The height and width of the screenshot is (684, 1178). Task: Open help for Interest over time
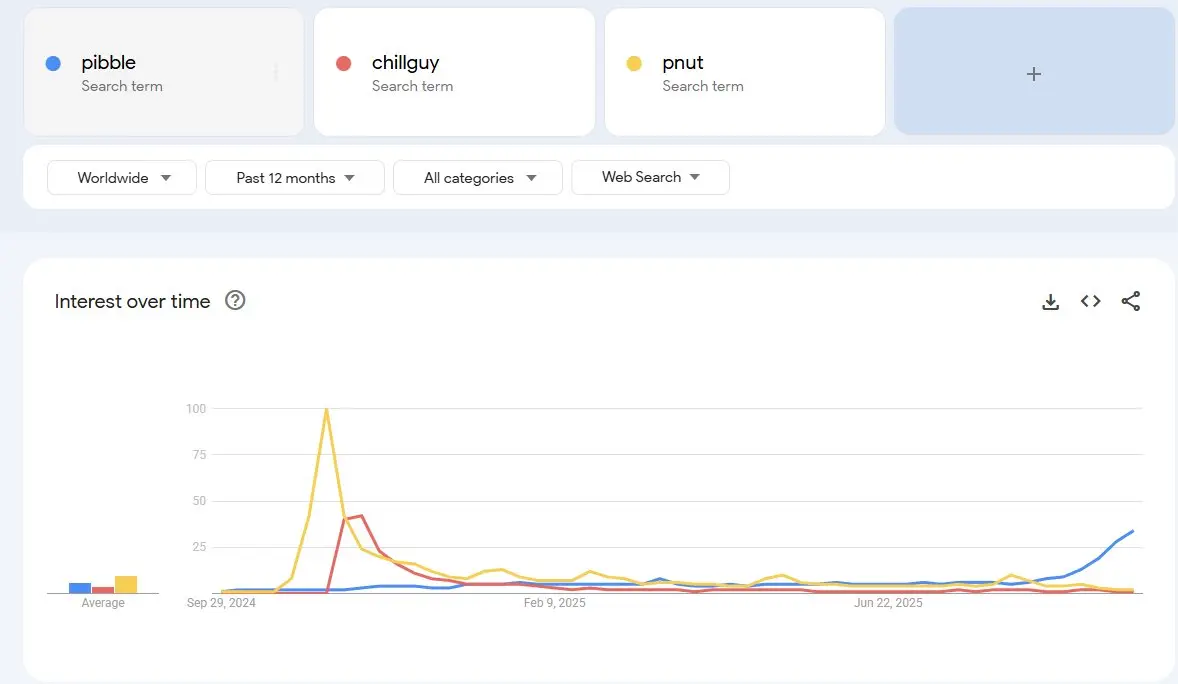coord(235,301)
